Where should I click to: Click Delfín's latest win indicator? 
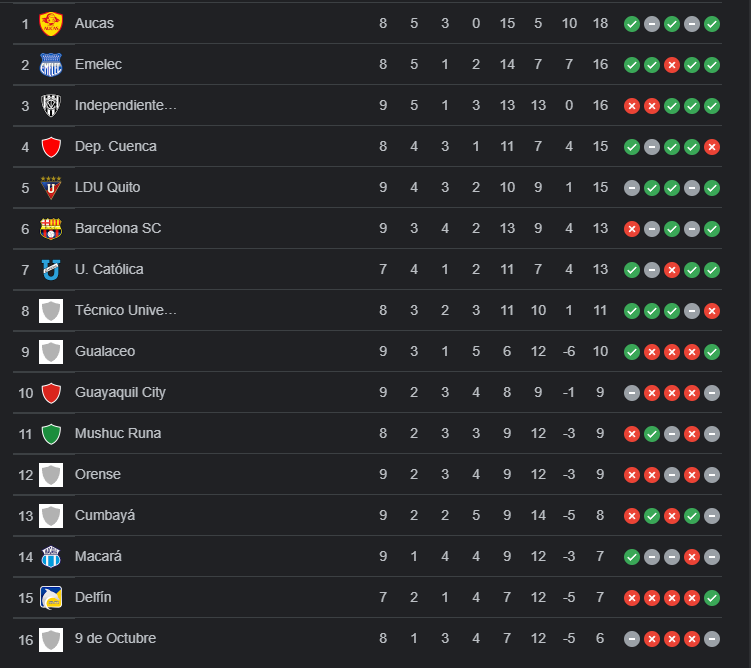click(x=712, y=597)
